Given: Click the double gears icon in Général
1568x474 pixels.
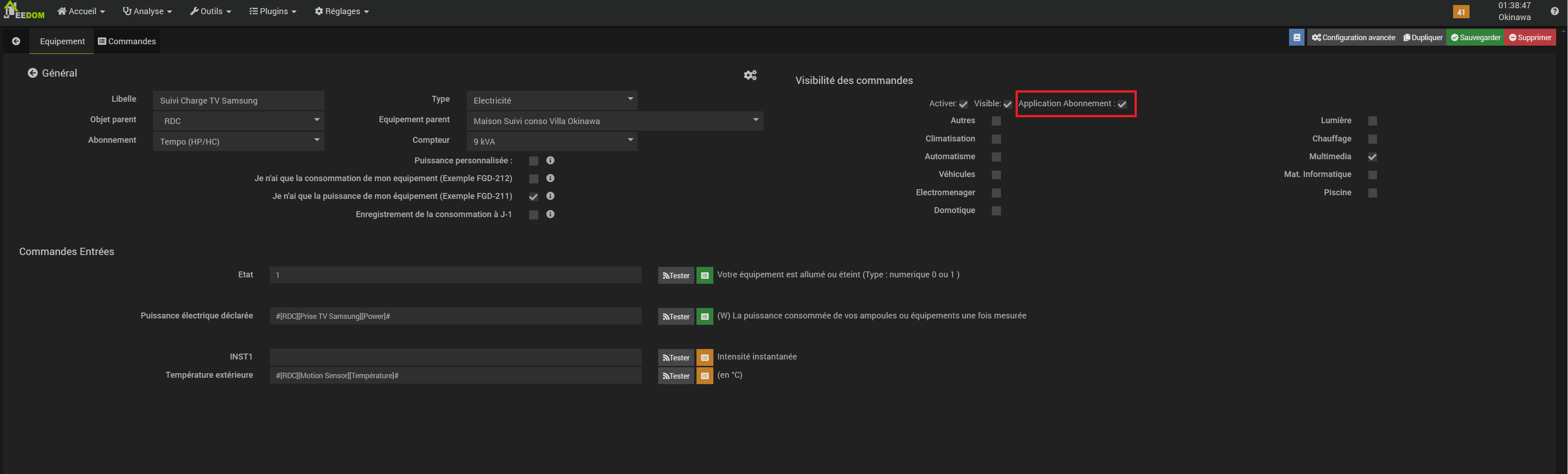Looking at the screenshot, I should click(750, 75).
